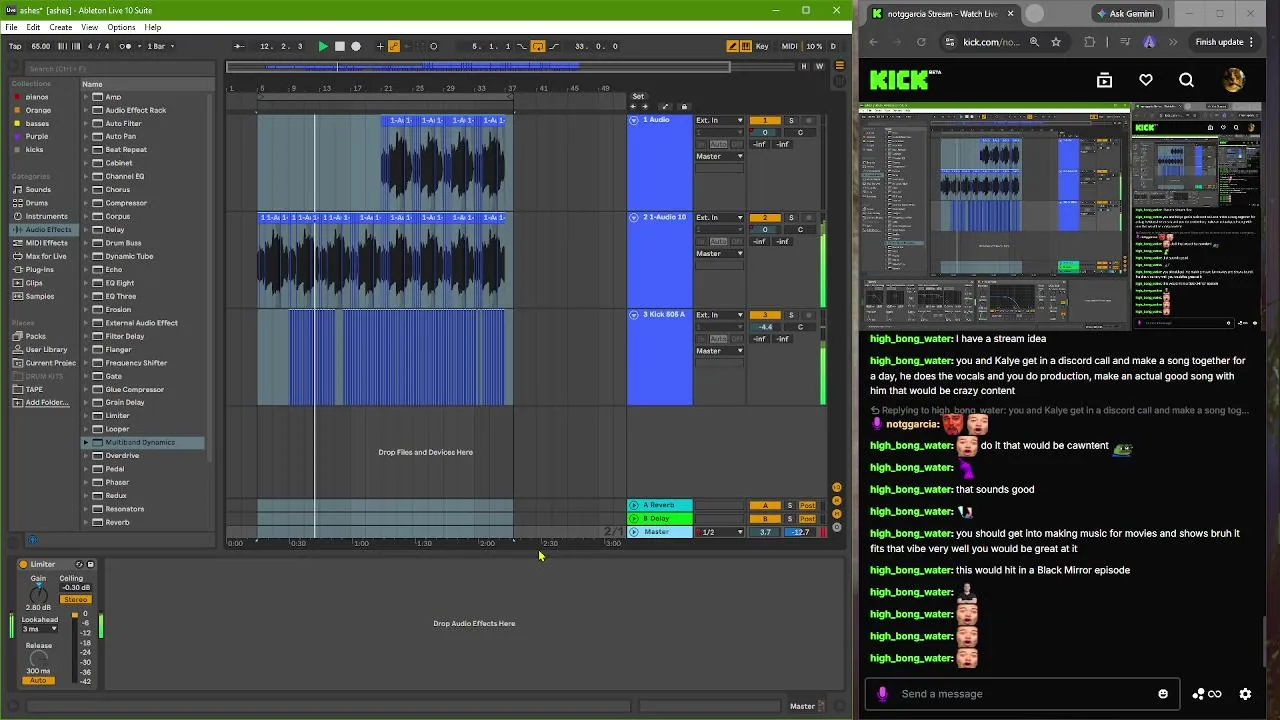The height and width of the screenshot is (720, 1280).
Task: Open the Sounds category in browser
Action: (x=38, y=190)
